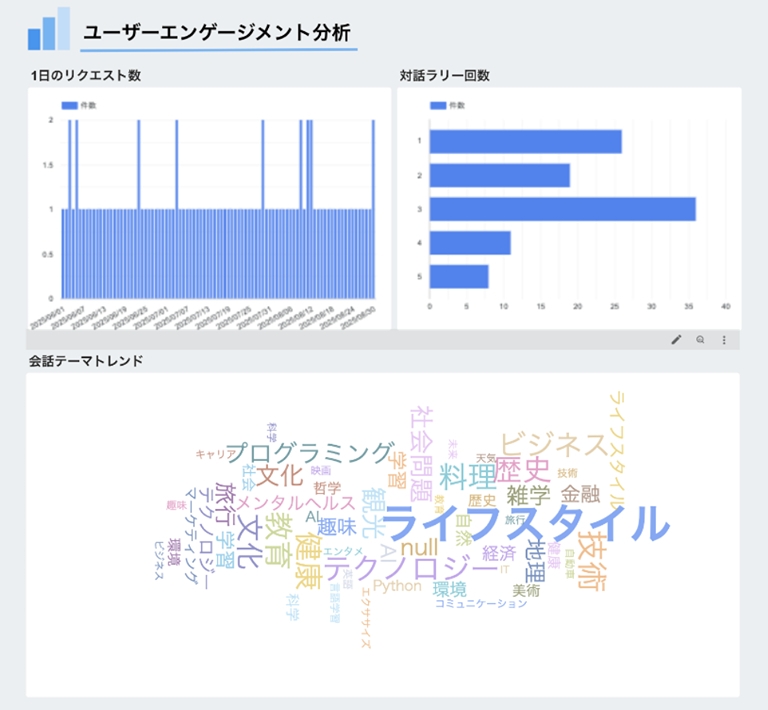Click the 対話ラリー回数 chart title
Viewport: 768px width, 710px height.
click(445, 75)
